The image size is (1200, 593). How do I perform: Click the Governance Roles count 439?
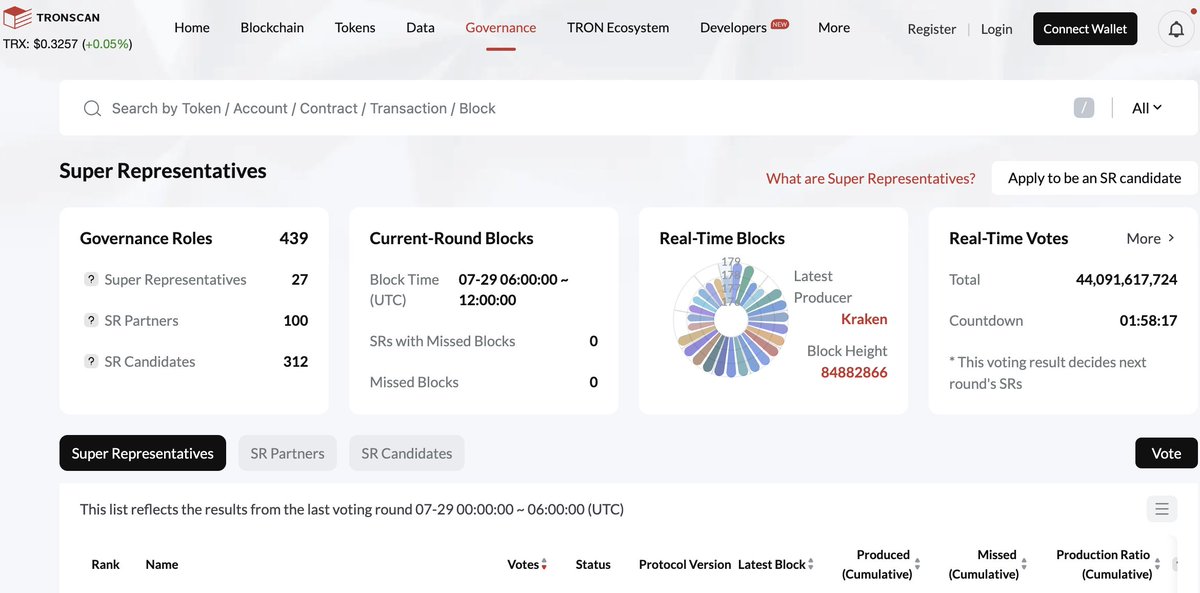coord(294,238)
